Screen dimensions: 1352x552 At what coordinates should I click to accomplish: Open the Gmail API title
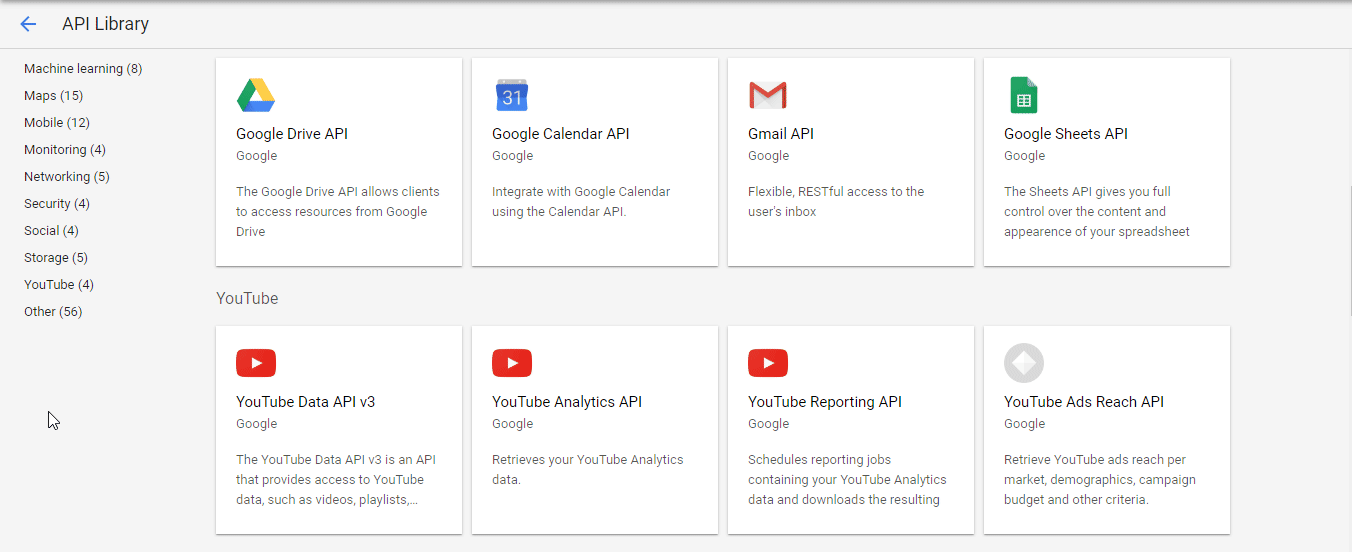tap(781, 134)
